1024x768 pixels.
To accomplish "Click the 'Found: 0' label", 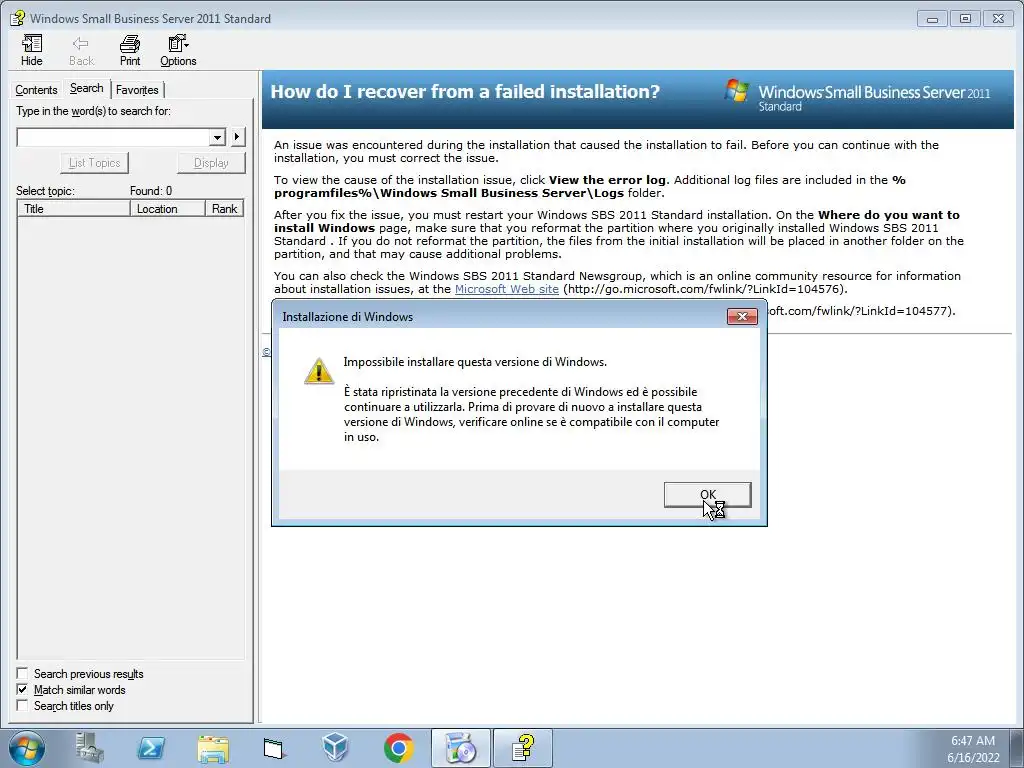I will pyautogui.click(x=151, y=191).
